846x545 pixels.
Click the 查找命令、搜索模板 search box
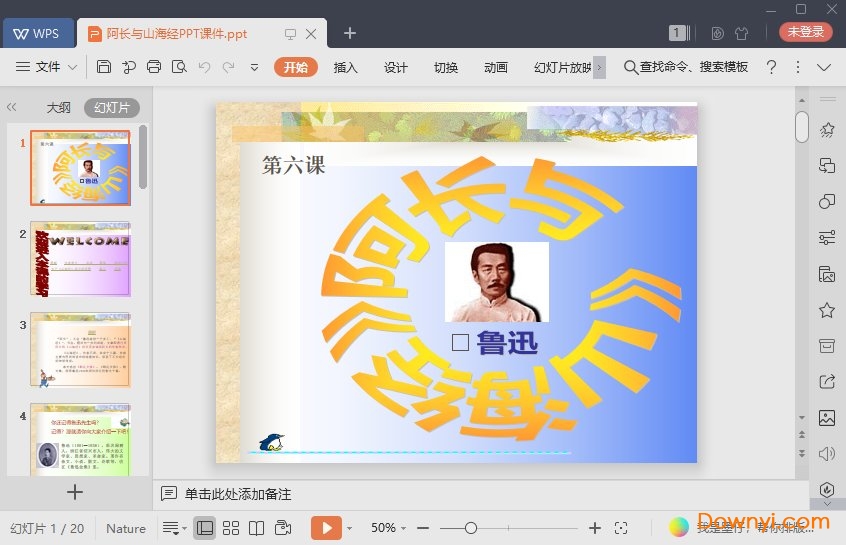point(686,67)
